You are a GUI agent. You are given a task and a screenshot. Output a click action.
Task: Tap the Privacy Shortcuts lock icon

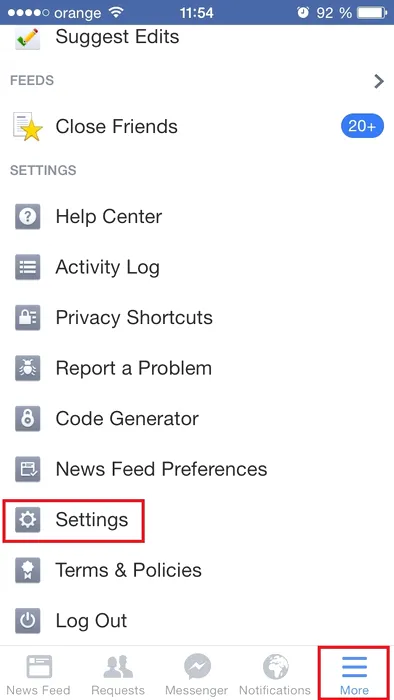(x=28, y=317)
